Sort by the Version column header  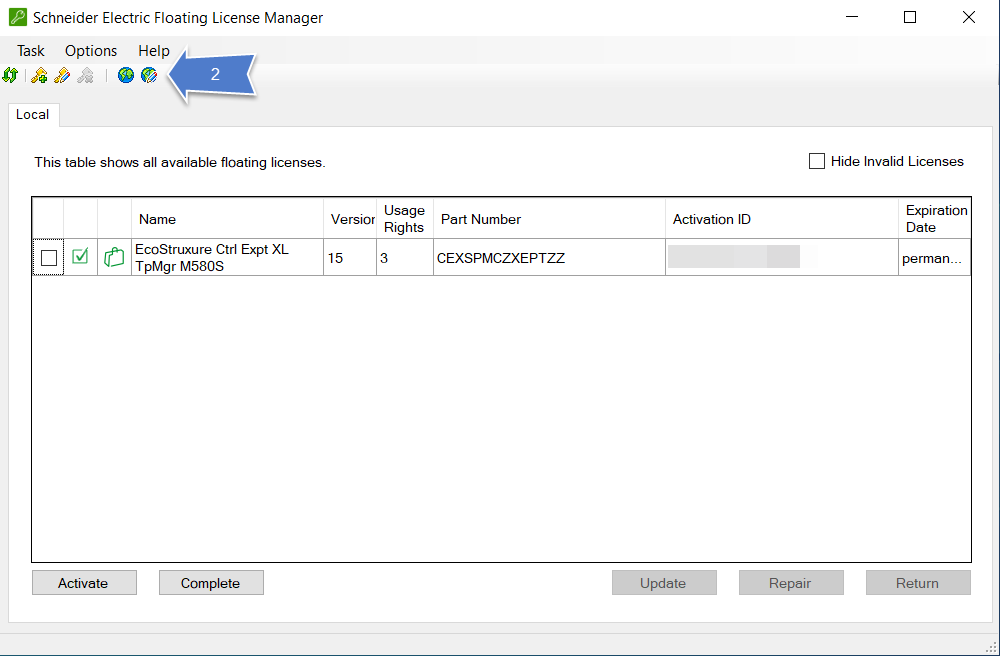point(350,219)
